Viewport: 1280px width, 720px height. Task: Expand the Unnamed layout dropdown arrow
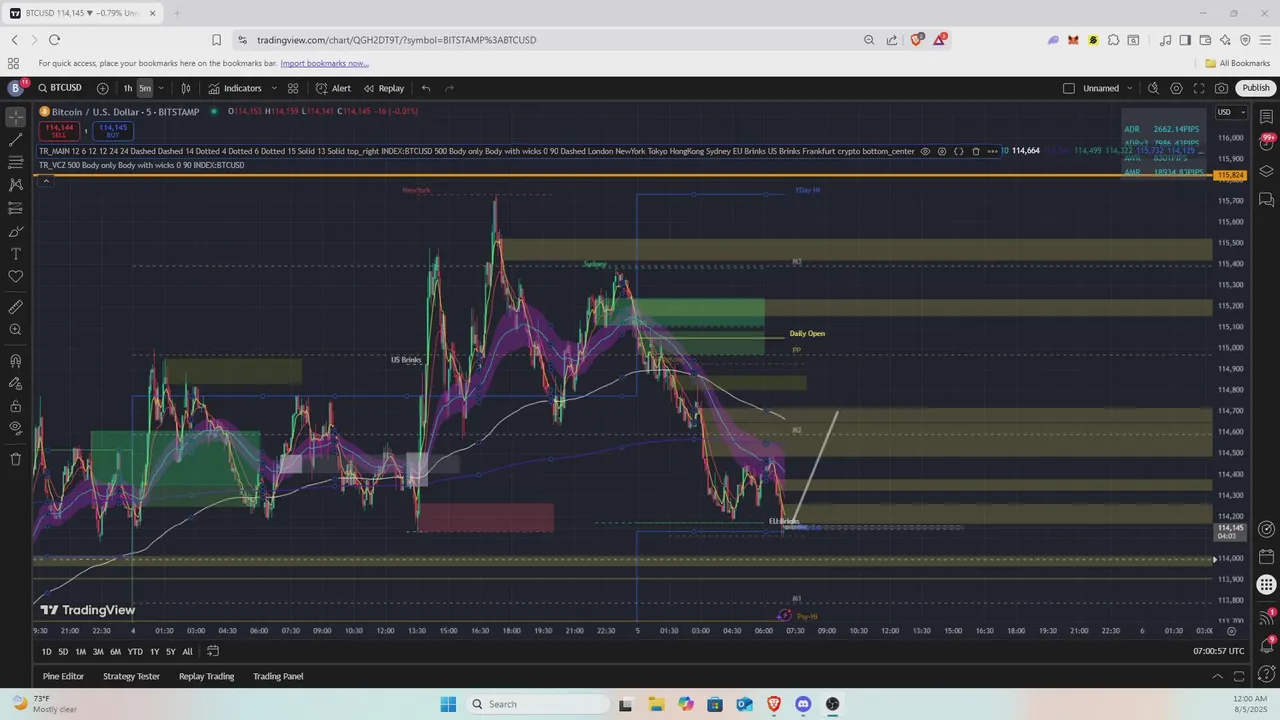(1130, 88)
